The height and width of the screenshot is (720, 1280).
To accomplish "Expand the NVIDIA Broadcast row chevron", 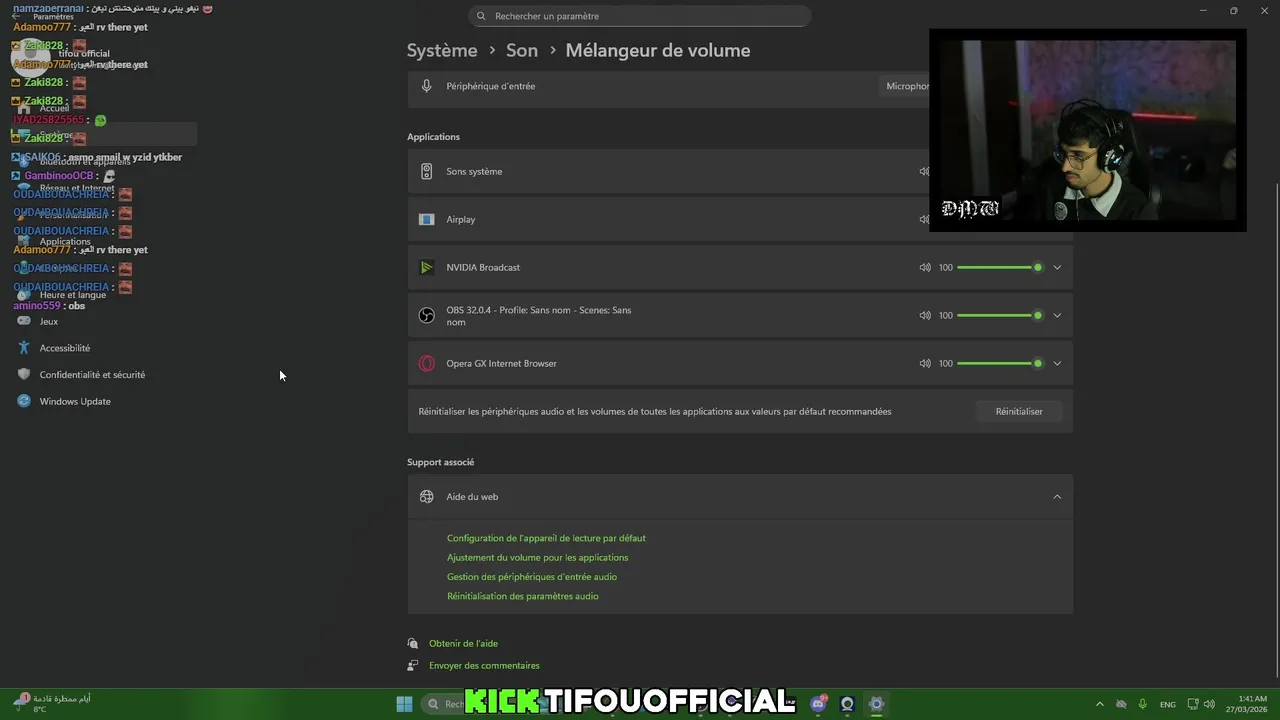I will point(1057,267).
